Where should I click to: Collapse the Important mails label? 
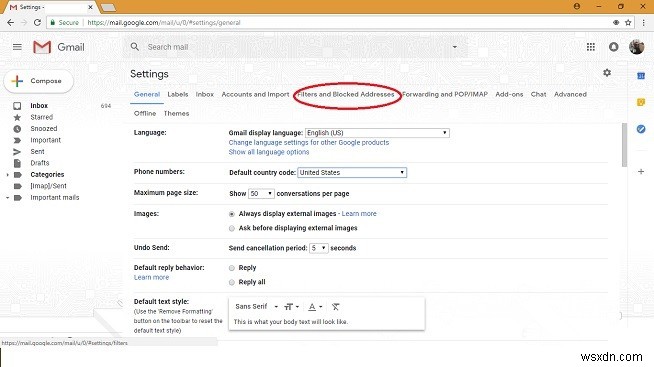(x=7, y=198)
